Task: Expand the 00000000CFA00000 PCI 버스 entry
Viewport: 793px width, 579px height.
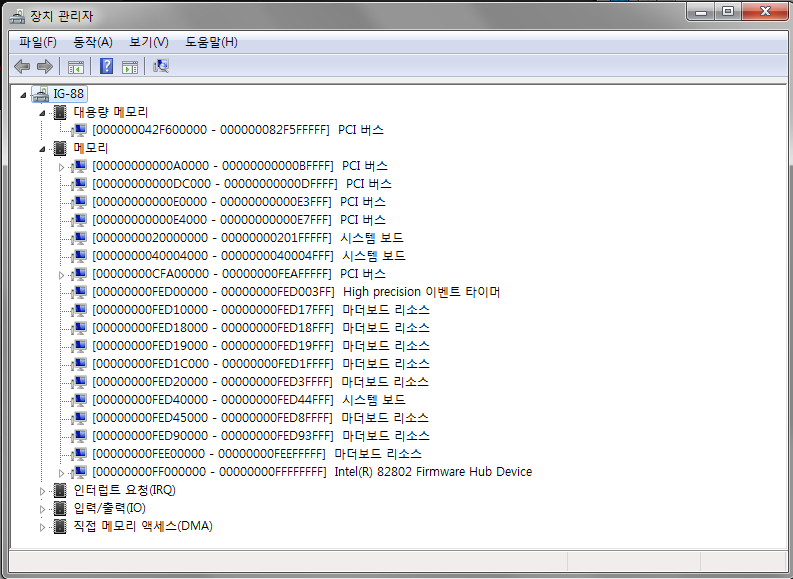Action: click(x=61, y=275)
